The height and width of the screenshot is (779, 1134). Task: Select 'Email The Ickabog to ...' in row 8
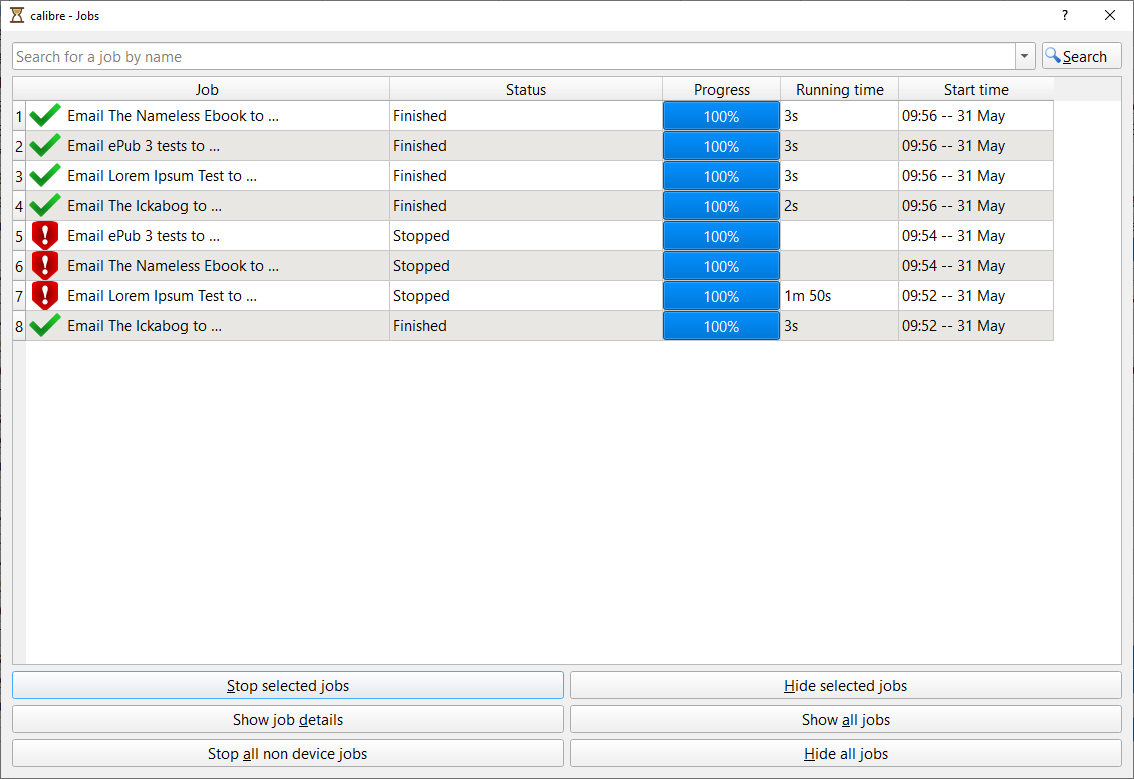145,325
